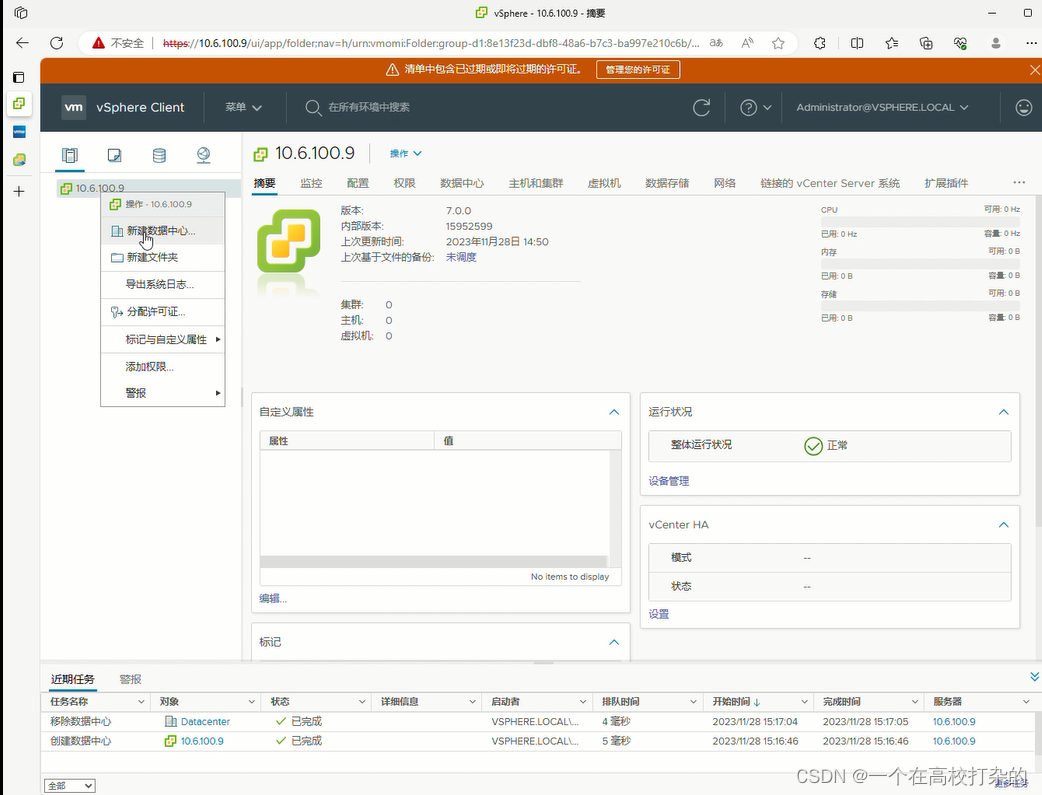Open Networking inventory view icon
Viewport: 1042px width, 795px height.
coord(203,156)
